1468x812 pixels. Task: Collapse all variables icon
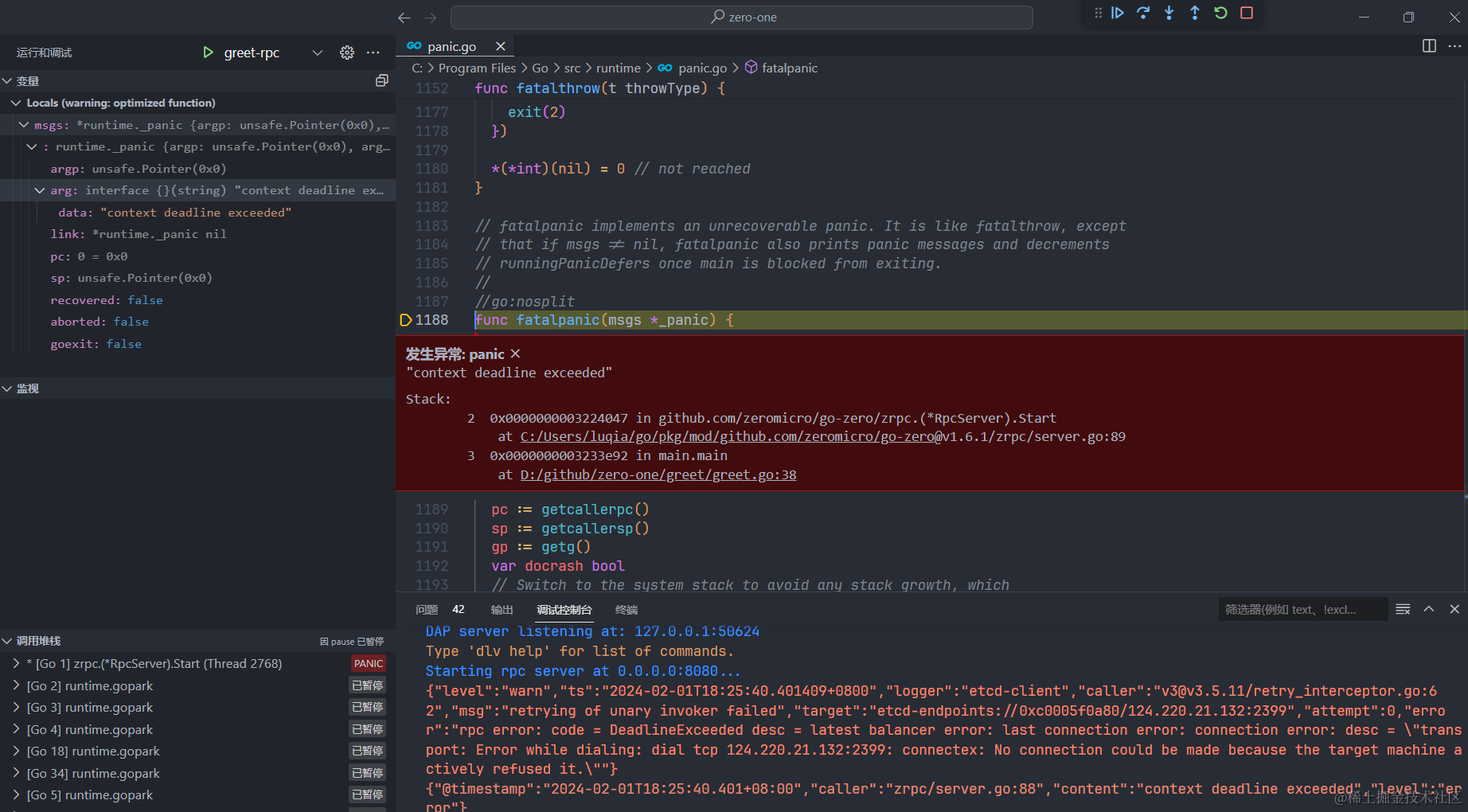[382, 80]
